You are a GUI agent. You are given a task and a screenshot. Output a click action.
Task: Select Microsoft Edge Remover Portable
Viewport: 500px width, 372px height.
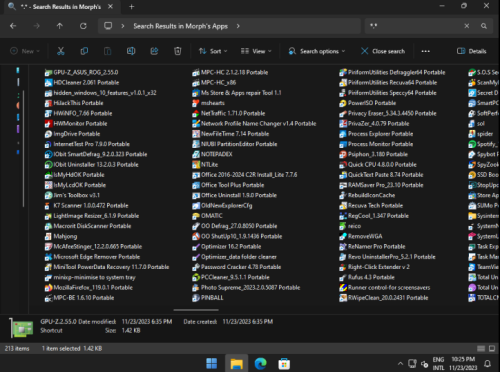coord(92,257)
